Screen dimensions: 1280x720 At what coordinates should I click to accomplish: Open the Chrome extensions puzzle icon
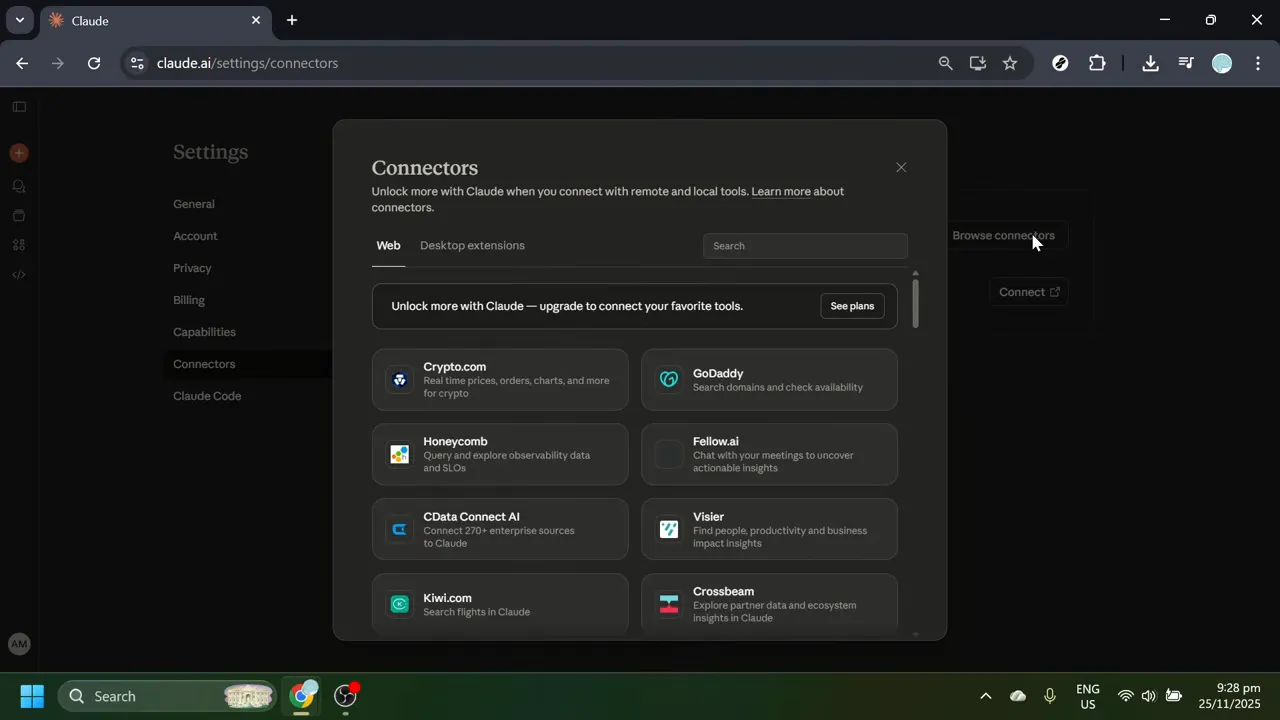1097,63
